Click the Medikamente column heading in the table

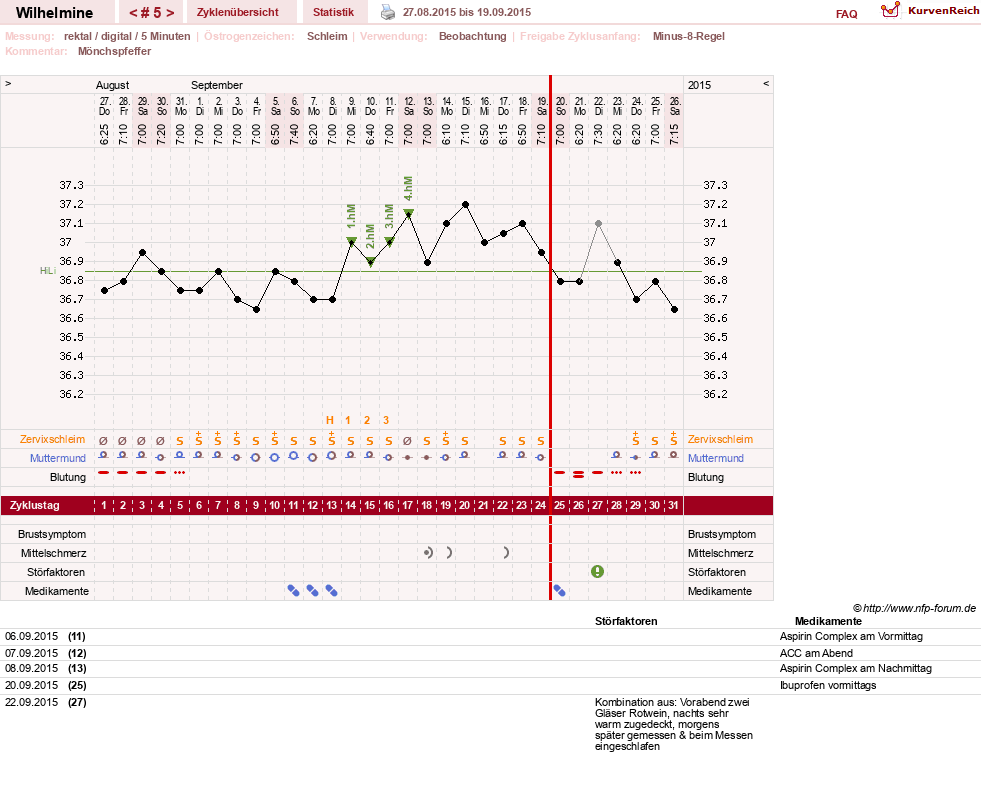(828, 621)
